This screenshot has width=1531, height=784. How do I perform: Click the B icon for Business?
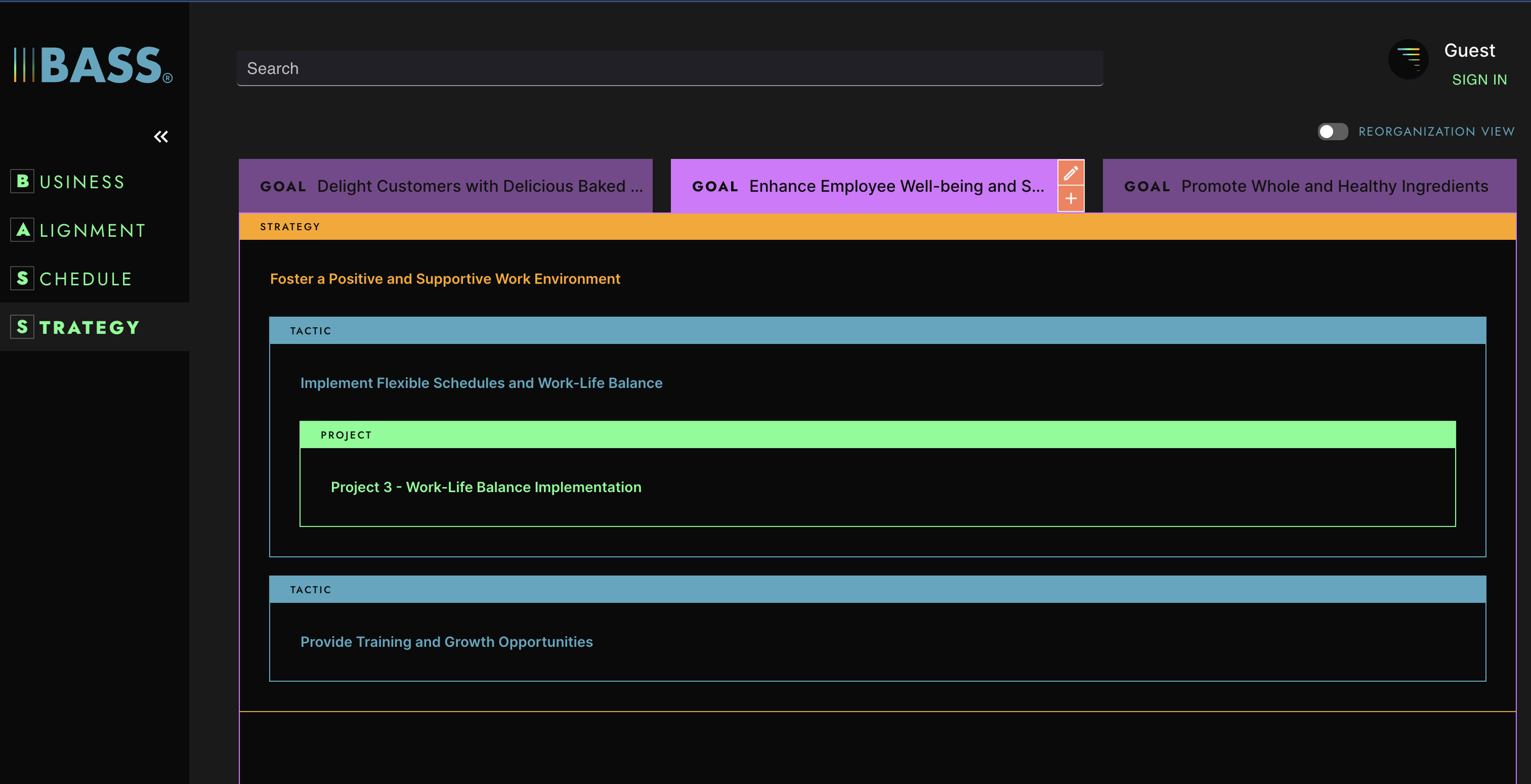coord(23,181)
